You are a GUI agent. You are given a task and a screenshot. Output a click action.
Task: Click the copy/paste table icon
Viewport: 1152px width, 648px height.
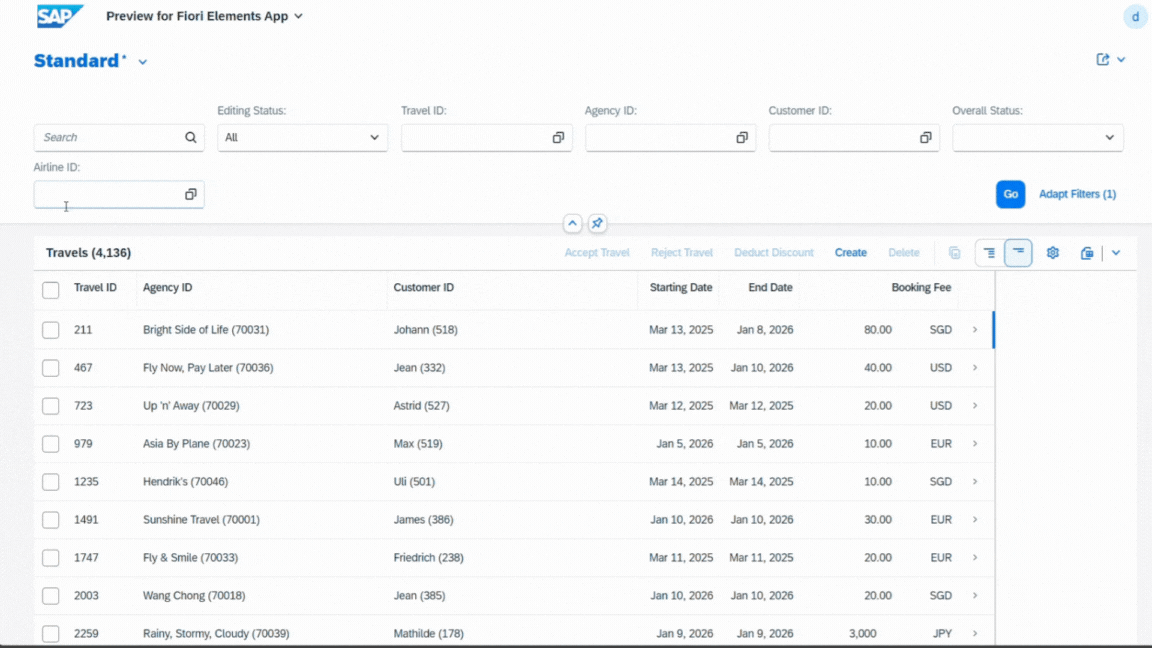[x=954, y=253]
